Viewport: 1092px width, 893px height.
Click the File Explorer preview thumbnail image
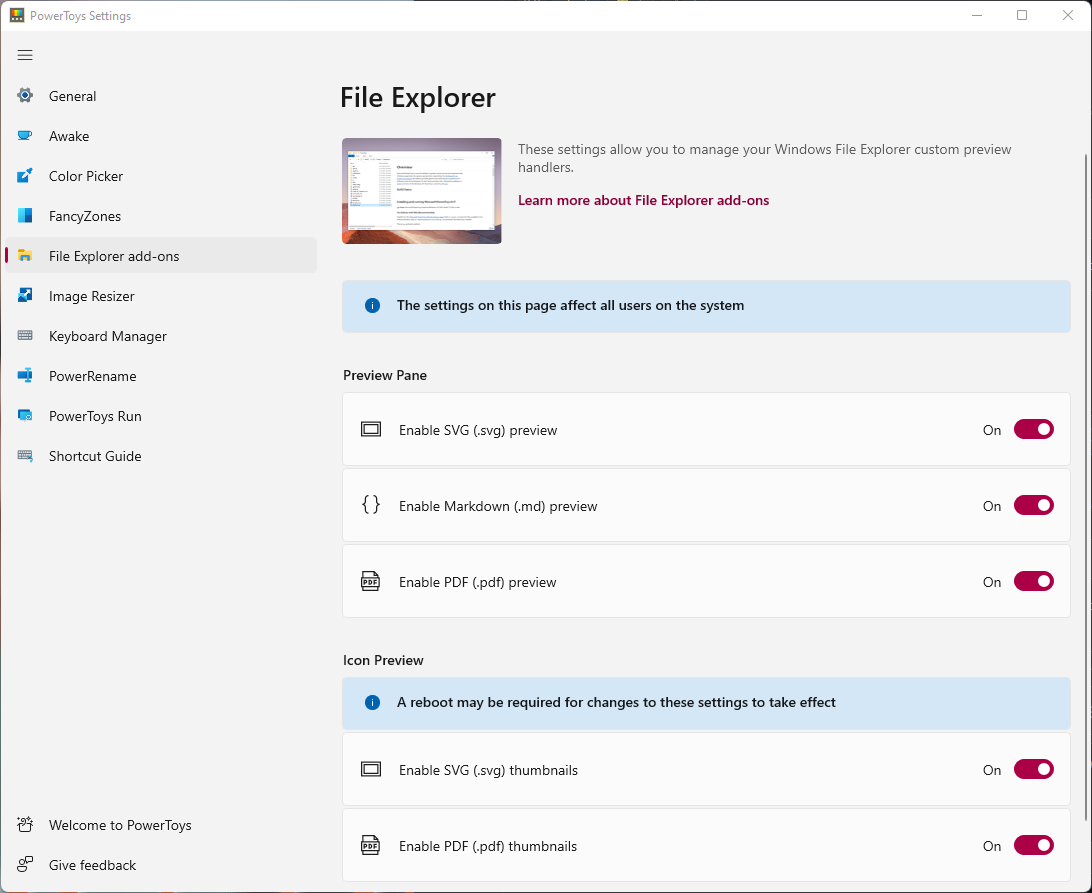click(x=421, y=190)
